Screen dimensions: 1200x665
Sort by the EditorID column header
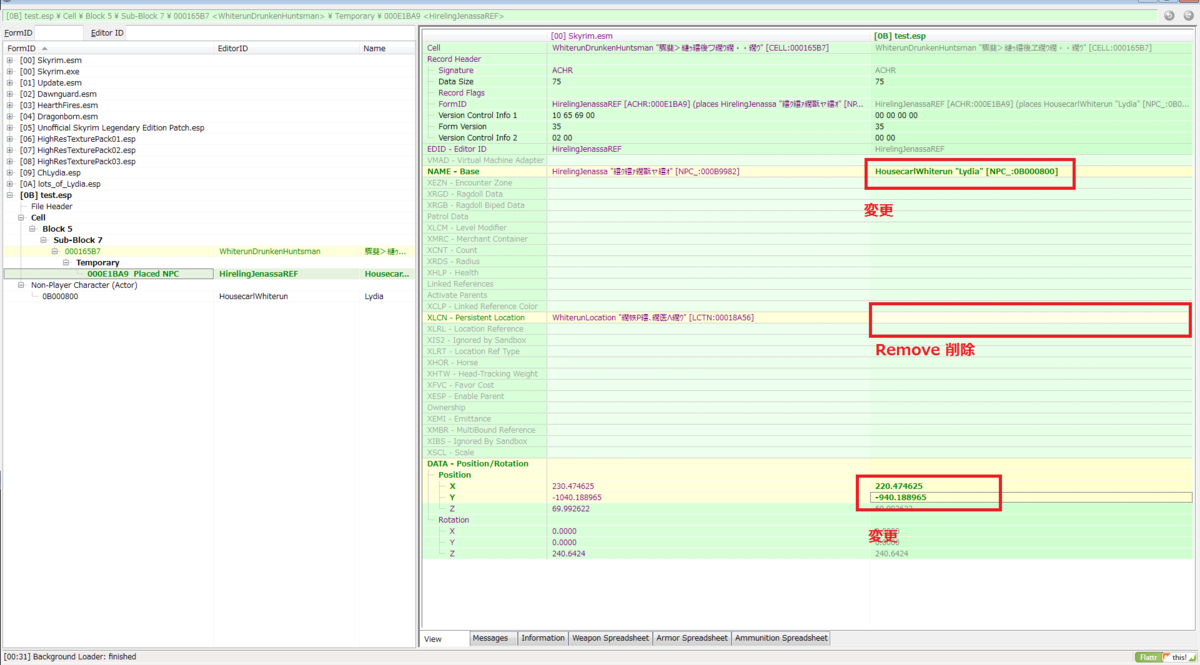287,48
